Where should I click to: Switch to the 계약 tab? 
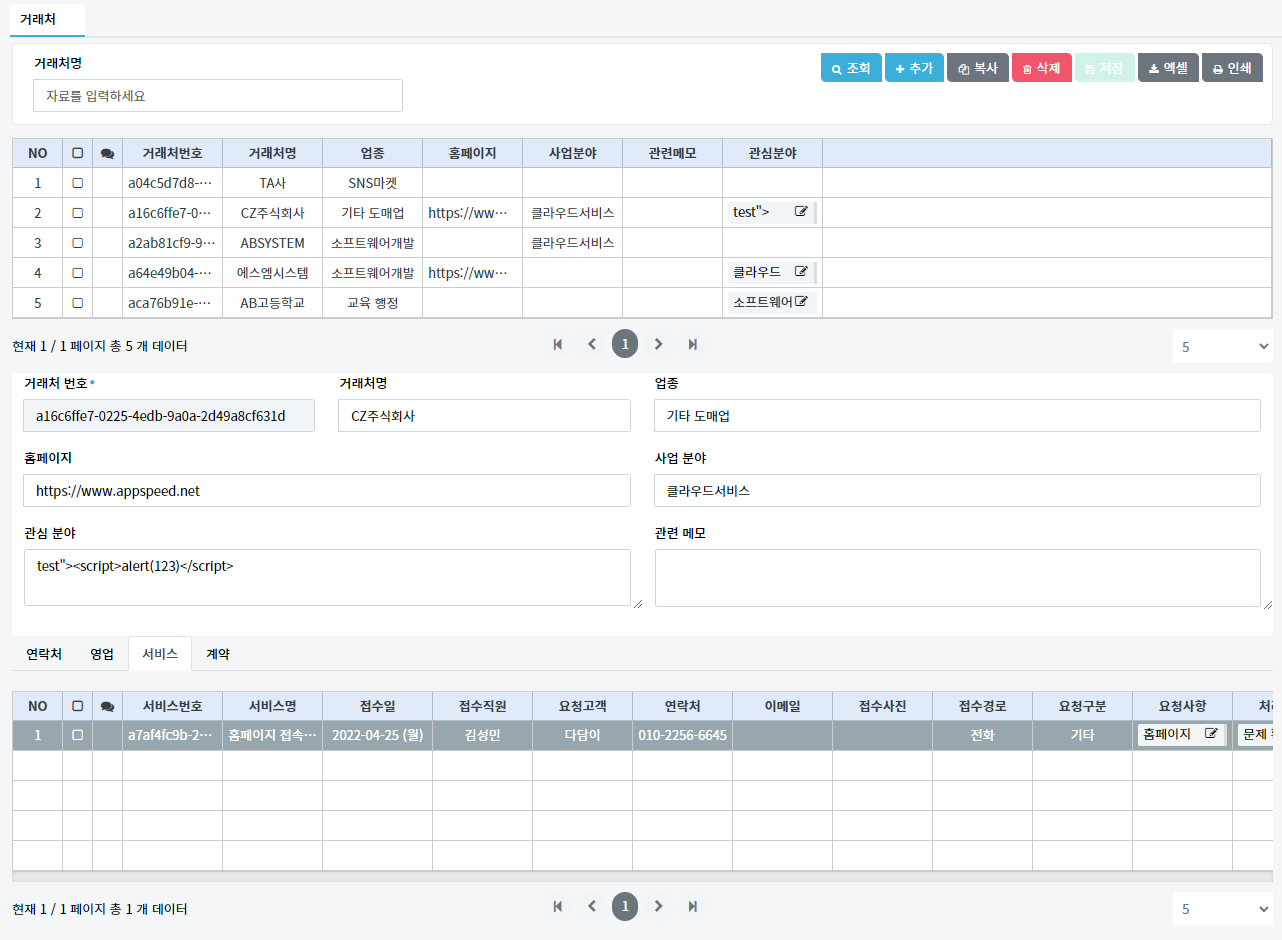(x=218, y=654)
